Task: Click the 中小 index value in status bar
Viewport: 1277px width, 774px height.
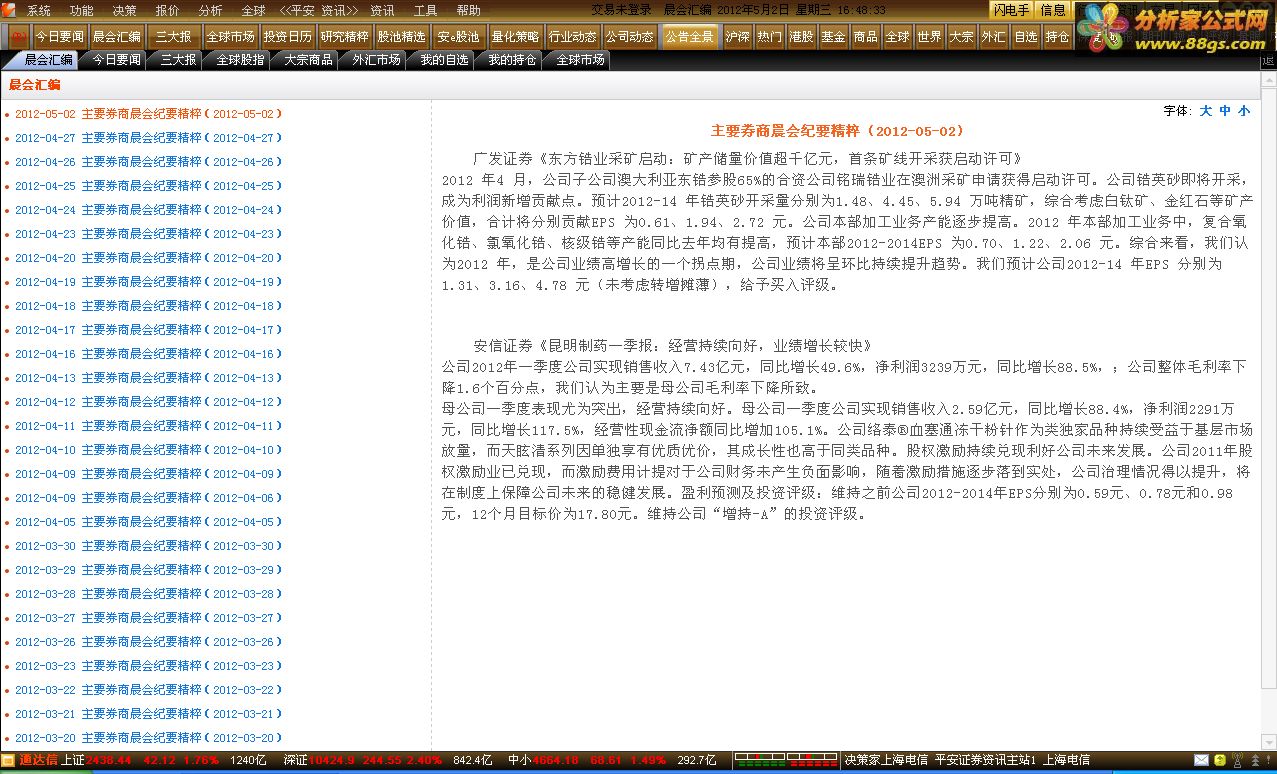Action: tap(554, 760)
